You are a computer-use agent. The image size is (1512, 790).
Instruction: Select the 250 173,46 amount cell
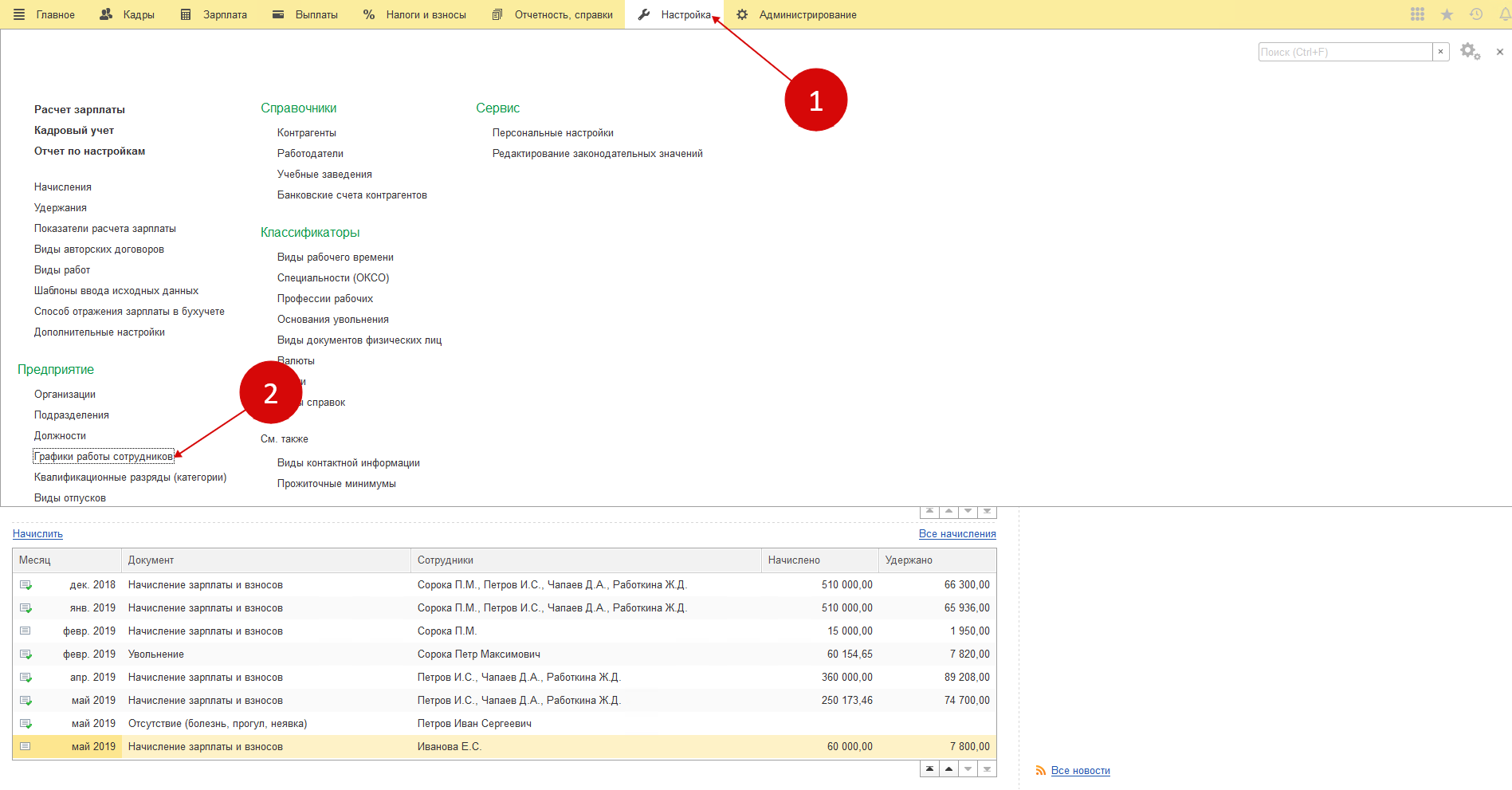point(820,700)
